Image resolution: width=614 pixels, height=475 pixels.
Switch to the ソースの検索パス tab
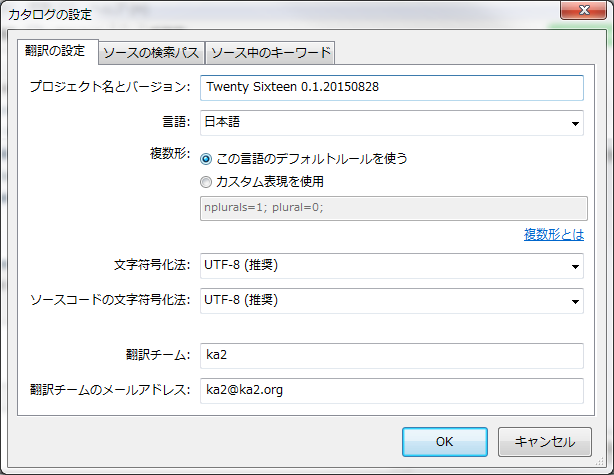(152, 53)
